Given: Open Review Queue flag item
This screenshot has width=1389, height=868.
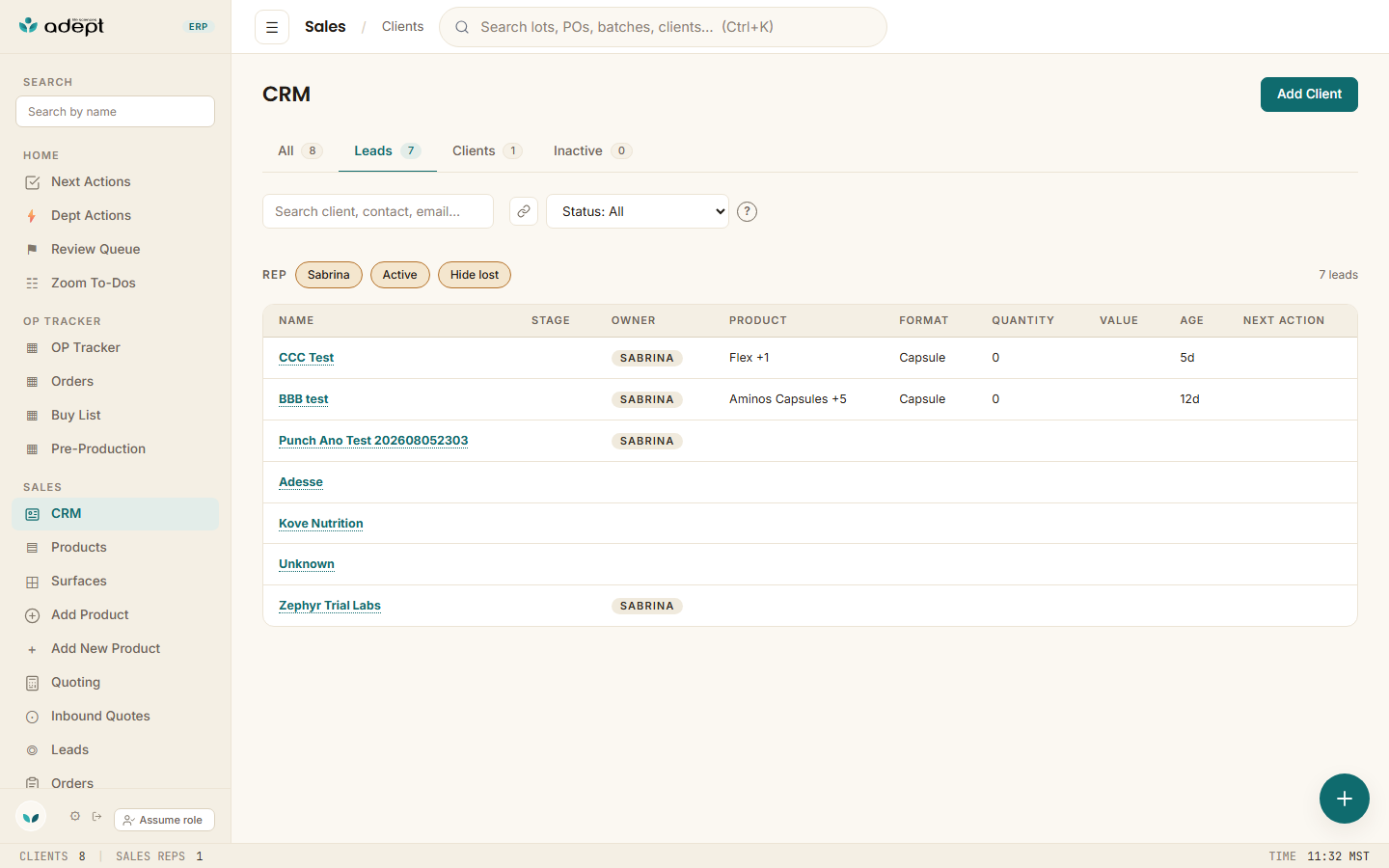Looking at the screenshot, I should [116, 249].
